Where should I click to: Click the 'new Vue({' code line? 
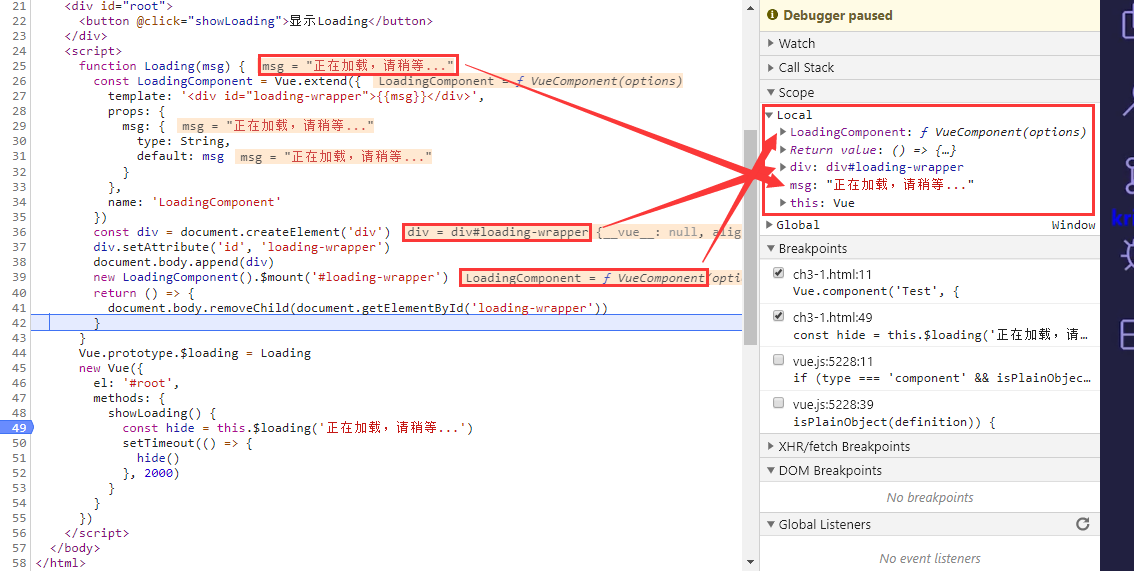(x=111, y=369)
